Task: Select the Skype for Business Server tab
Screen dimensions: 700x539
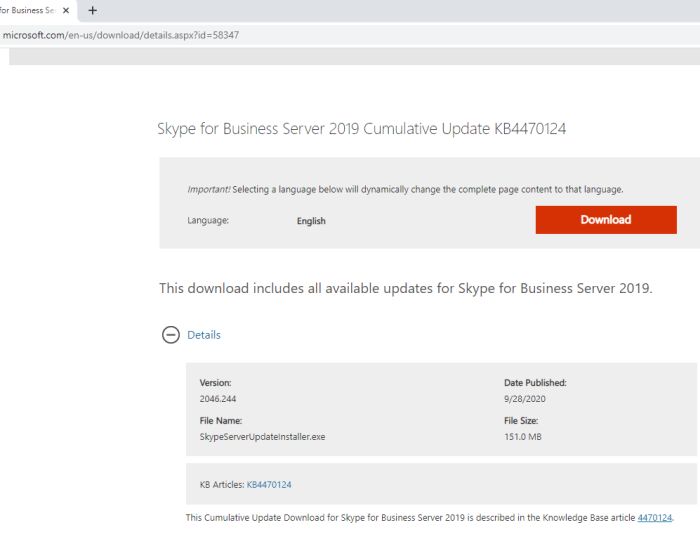Action: pyautogui.click(x=28, y=10)
